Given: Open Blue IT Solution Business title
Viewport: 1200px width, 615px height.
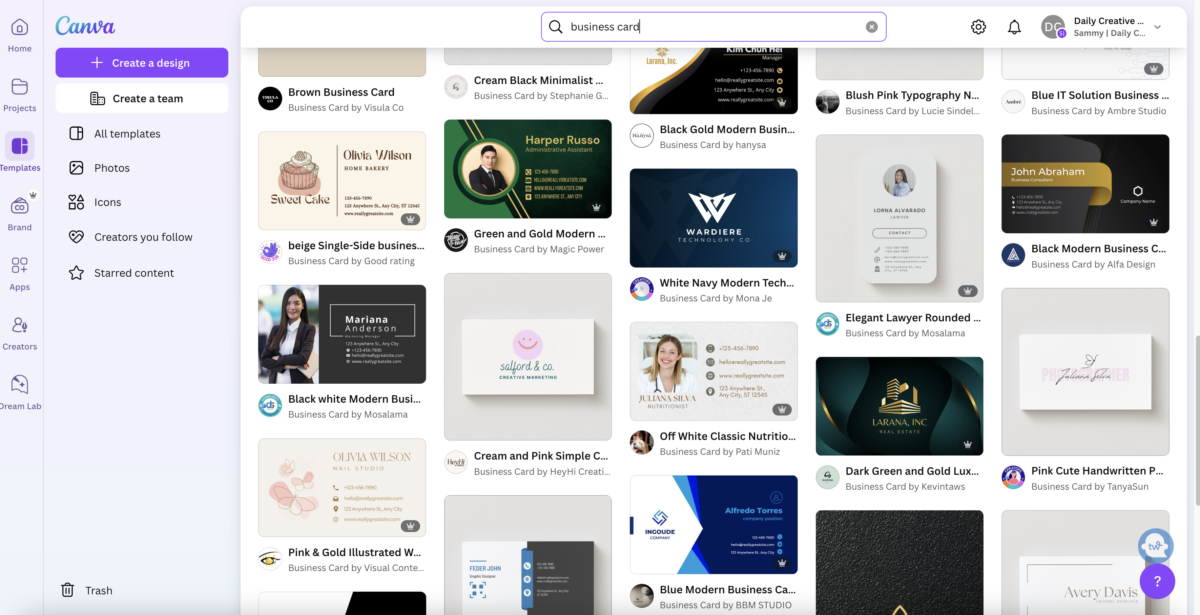Looking at the screenshot, I should [x=1098, y=95].
